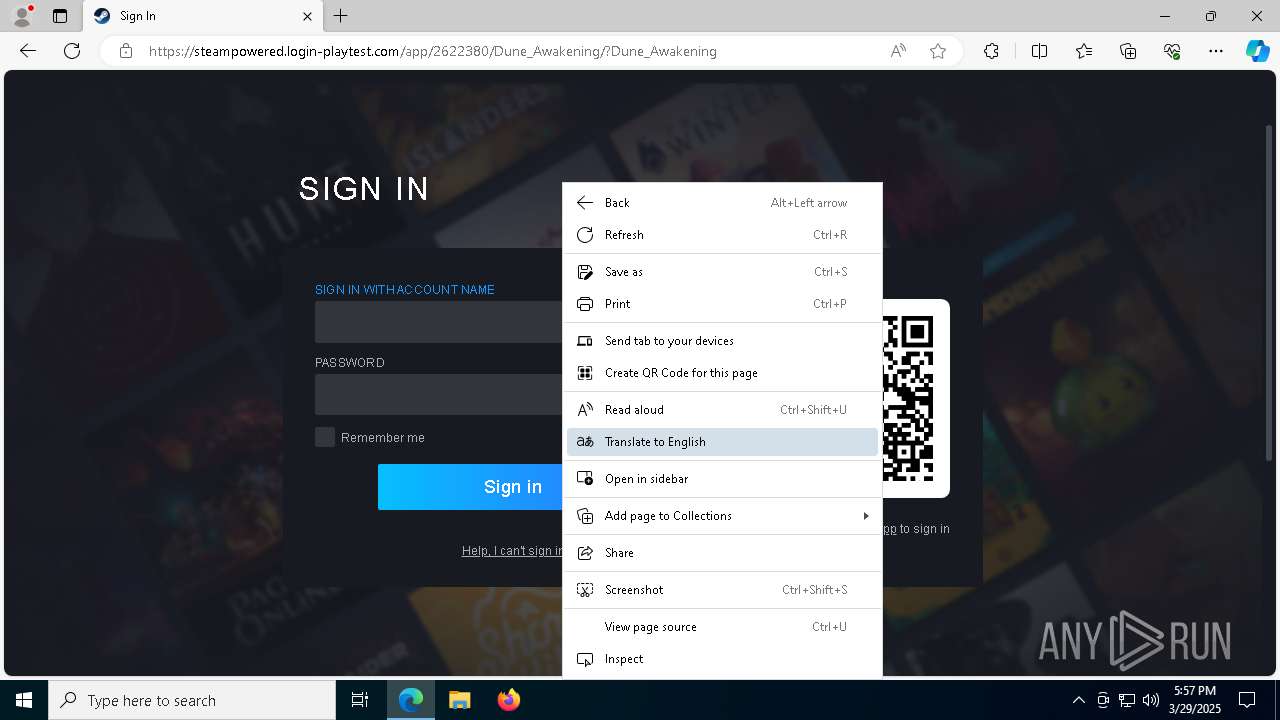Open the volume speaker tray icon

1151,700
